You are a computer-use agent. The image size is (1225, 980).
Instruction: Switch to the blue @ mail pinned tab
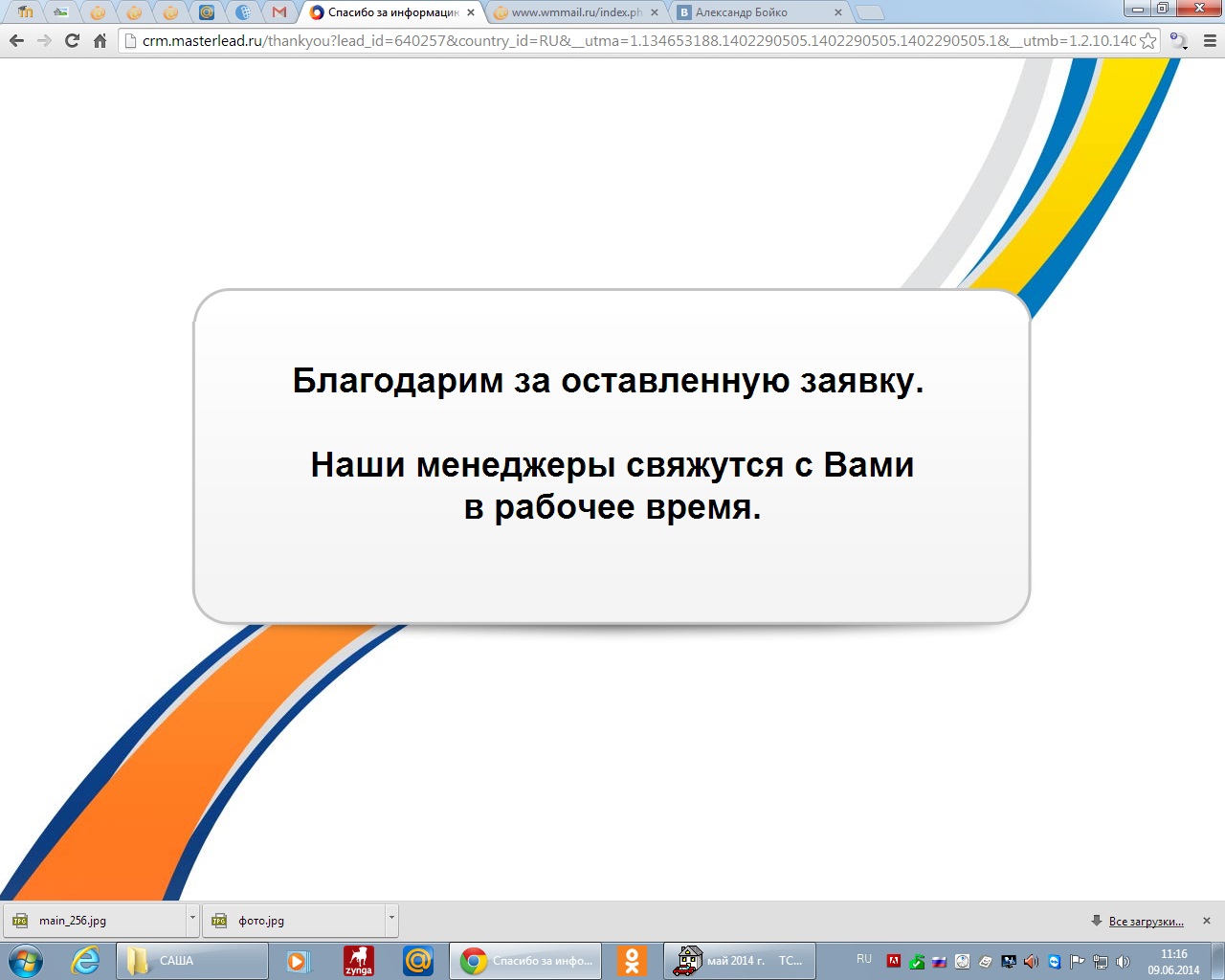pos(207,12)
